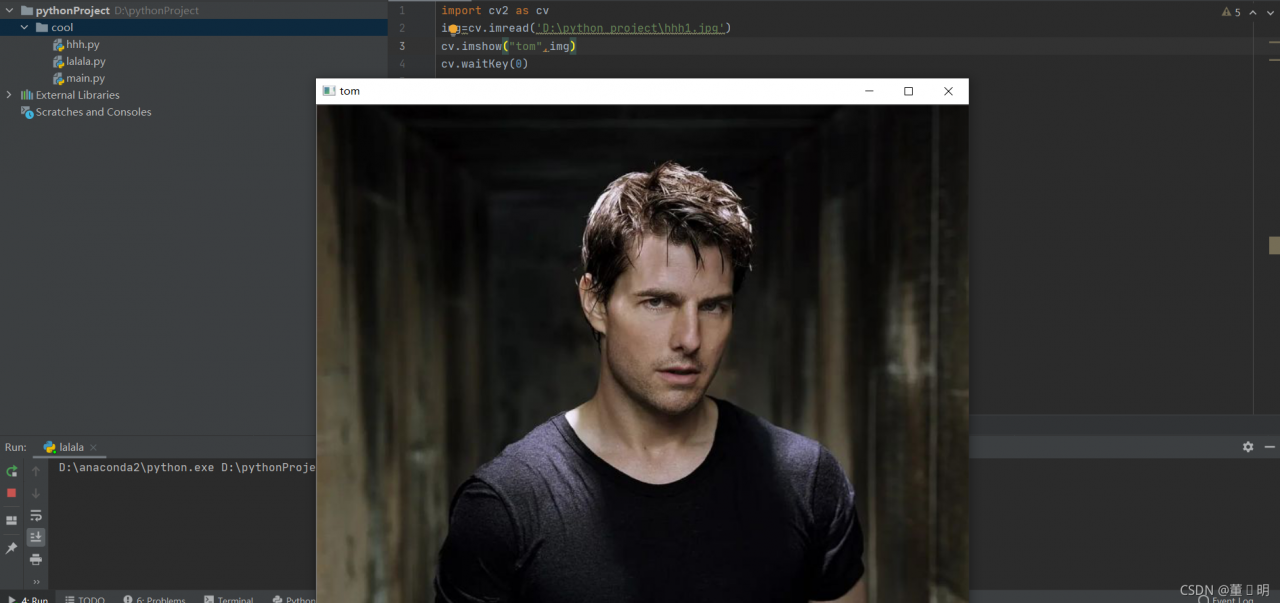Toggle scroll to end of console output
This screenshot has height=603, width=1280.
point(36,537)
